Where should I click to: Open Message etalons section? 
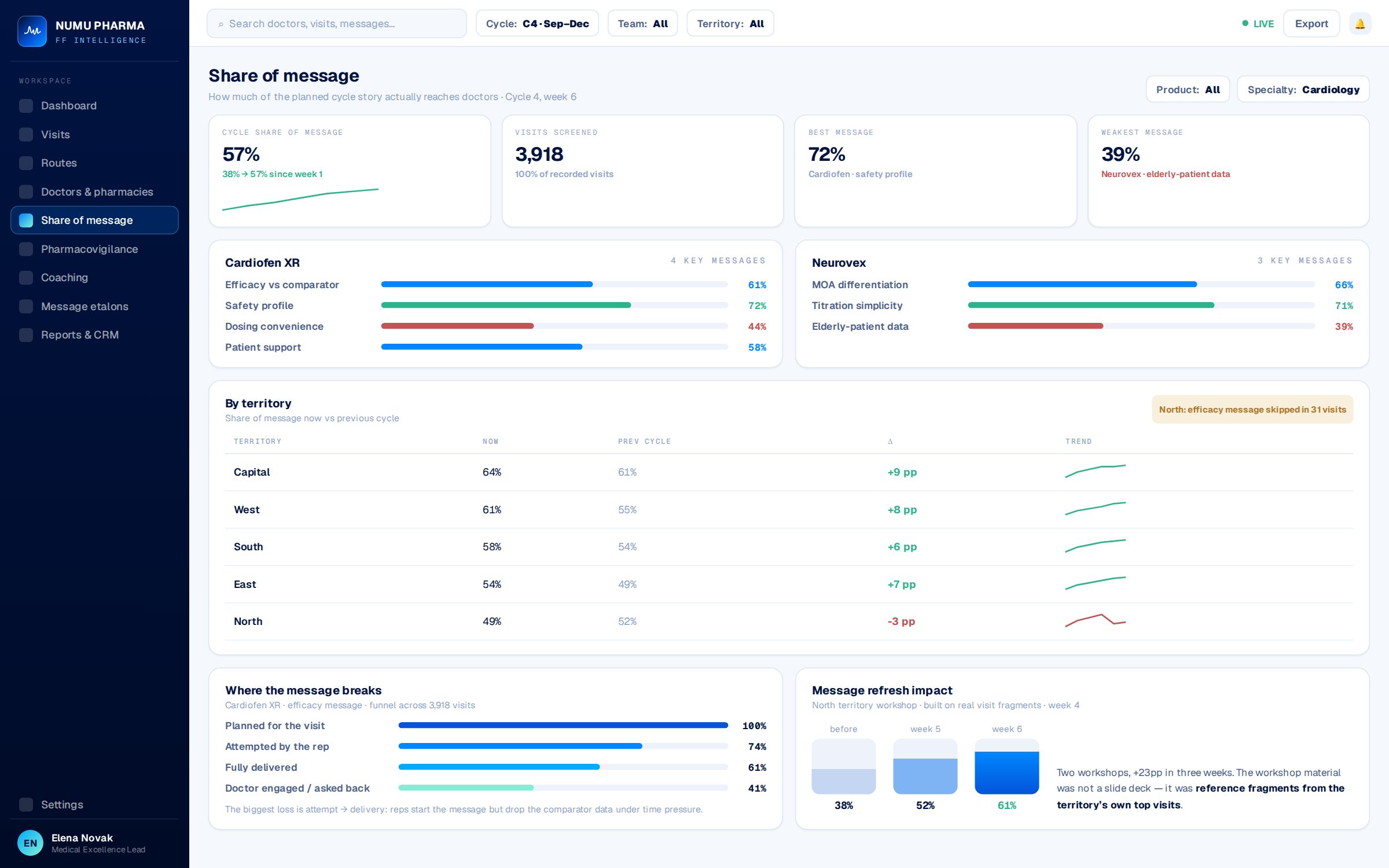[x=94, y=306]
